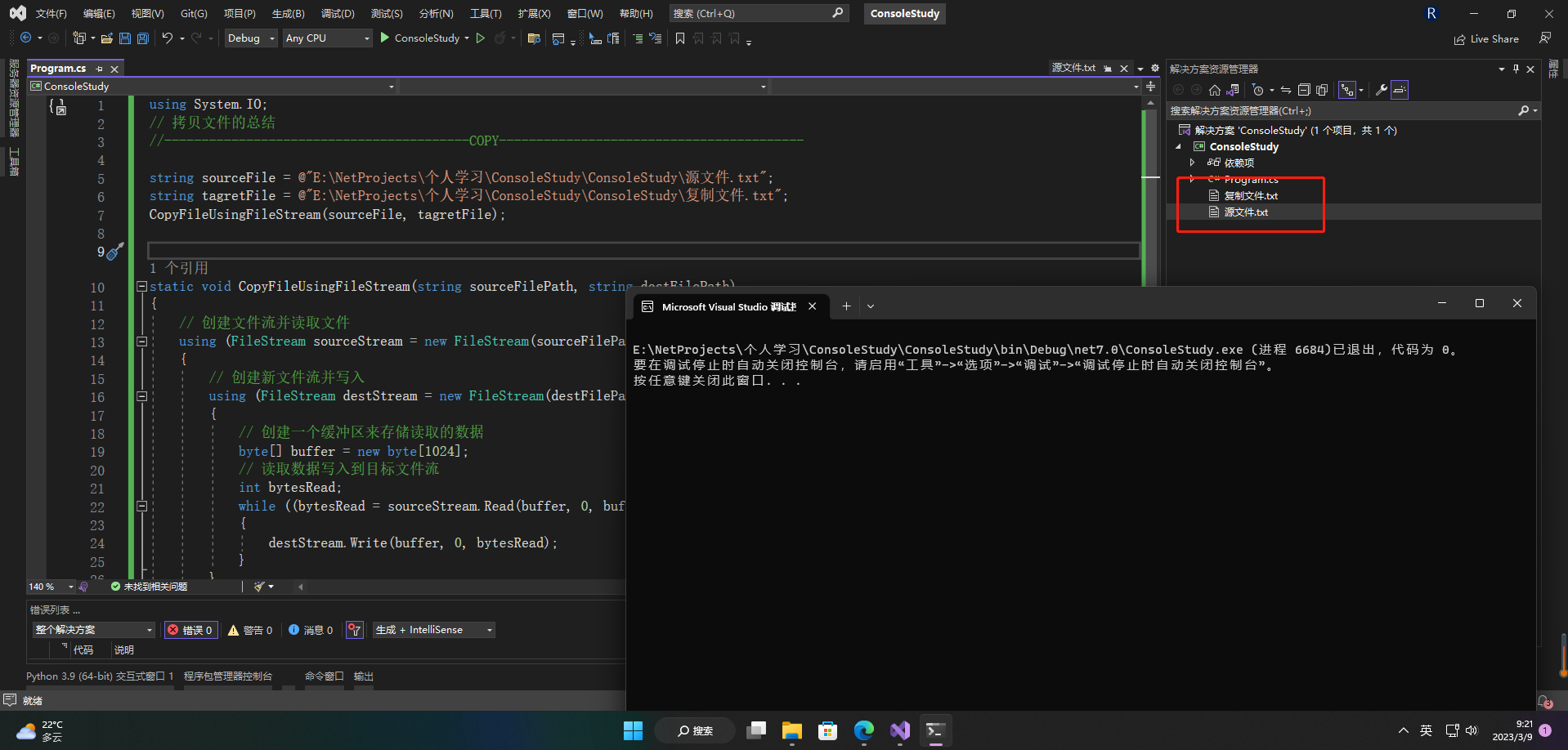This screenshot has height=750, width=1568.
Task: Select 复制文件.txt in Solution Explorer
Action: pos(1250,196)
